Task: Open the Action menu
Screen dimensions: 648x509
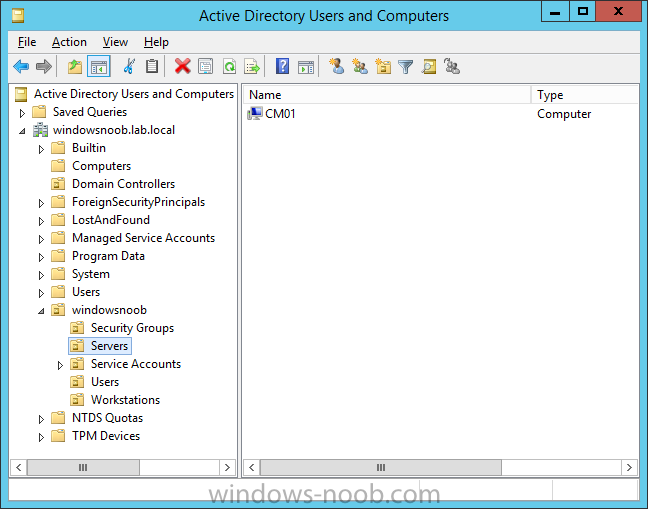Action: tap(69, 42)
